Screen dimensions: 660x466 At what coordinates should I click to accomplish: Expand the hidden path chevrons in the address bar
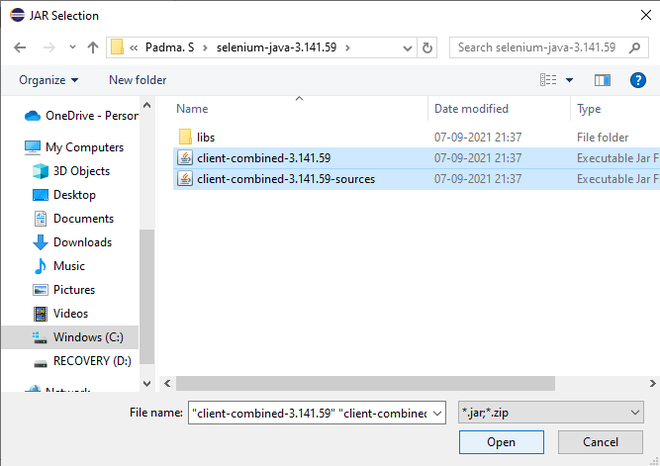(133, 48)
